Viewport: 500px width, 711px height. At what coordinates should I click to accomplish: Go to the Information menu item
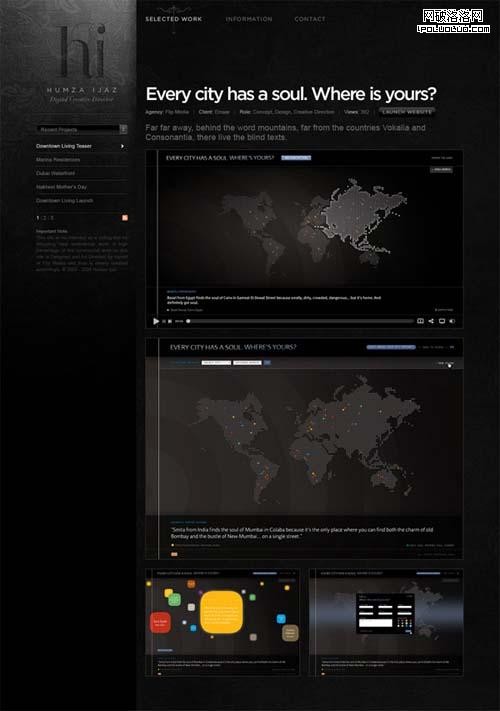pyautogui.click(x=249, y=19)
